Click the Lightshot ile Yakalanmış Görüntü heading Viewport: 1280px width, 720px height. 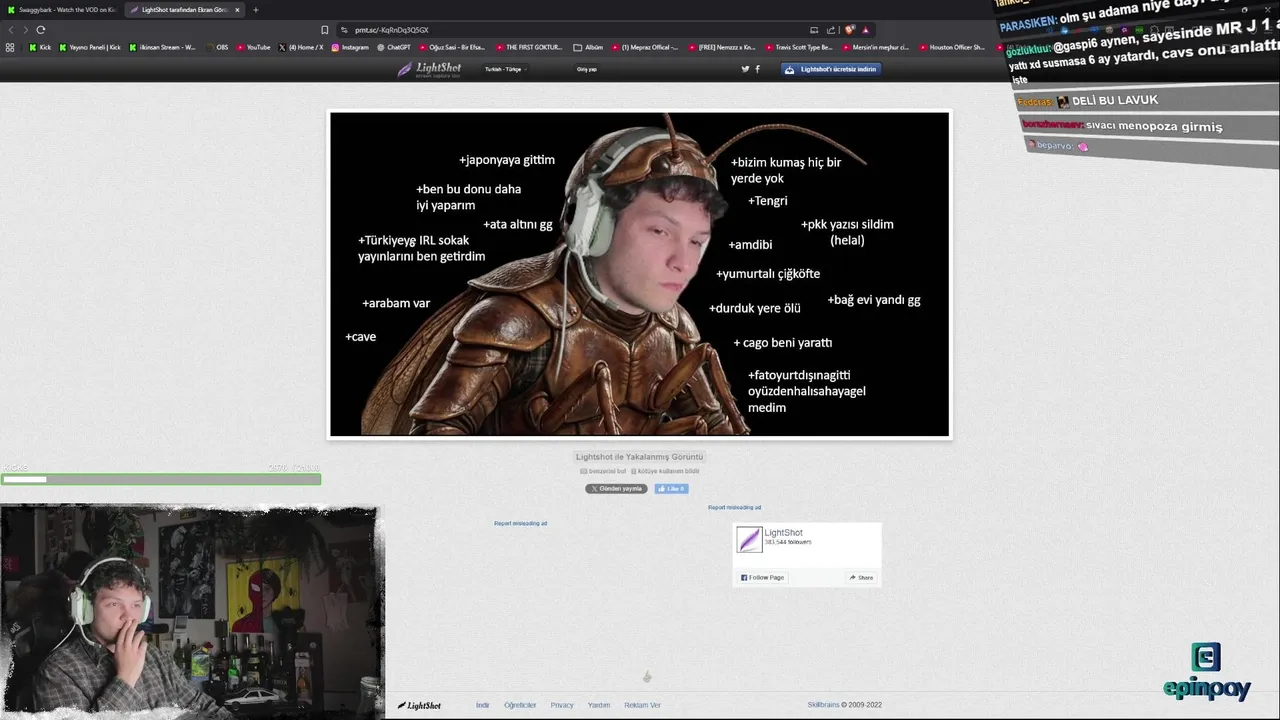click(639, 457)
